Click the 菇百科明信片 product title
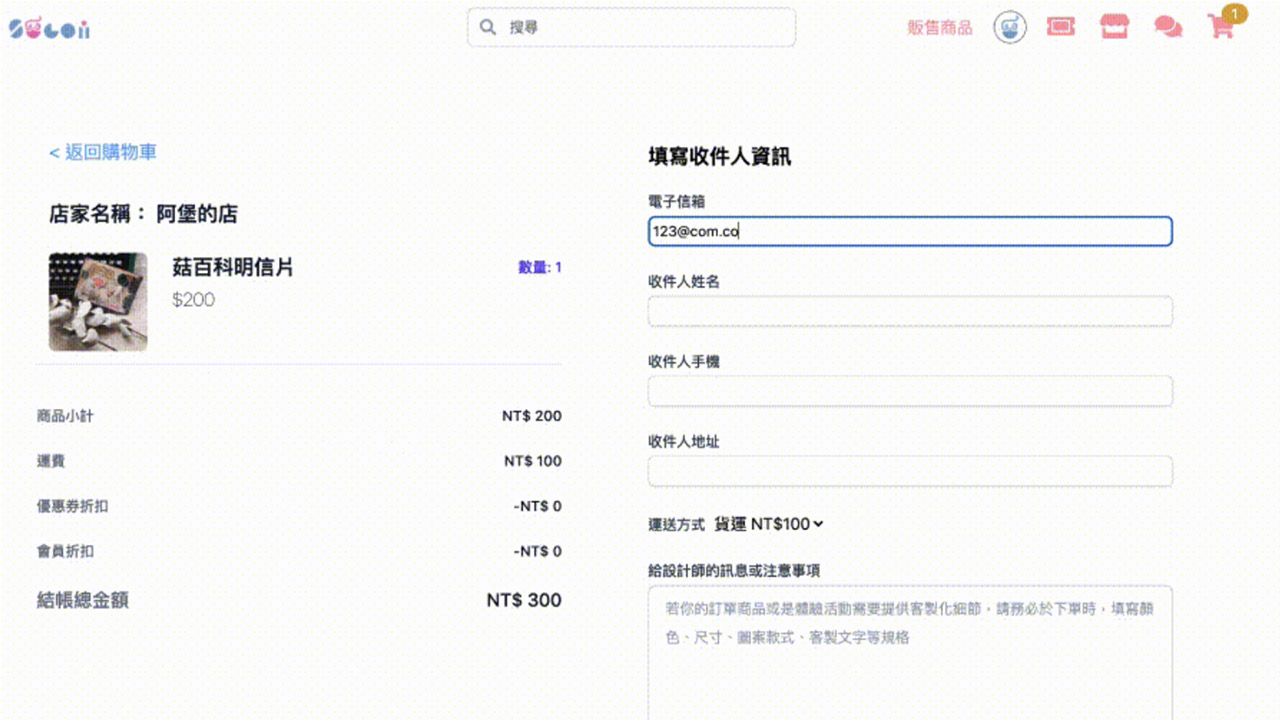This screenshot has height=720, width=1280. (233, 268)
